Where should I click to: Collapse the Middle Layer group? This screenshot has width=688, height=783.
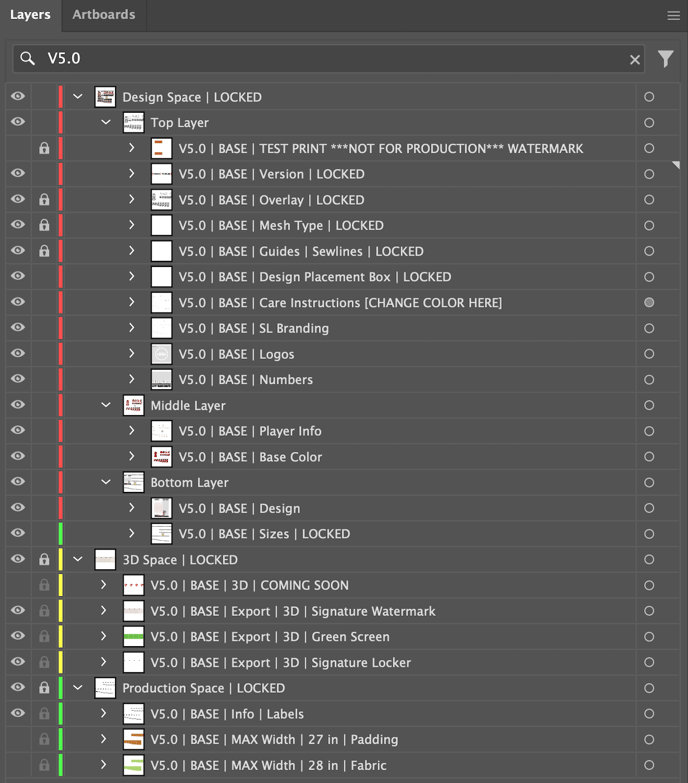106,405
